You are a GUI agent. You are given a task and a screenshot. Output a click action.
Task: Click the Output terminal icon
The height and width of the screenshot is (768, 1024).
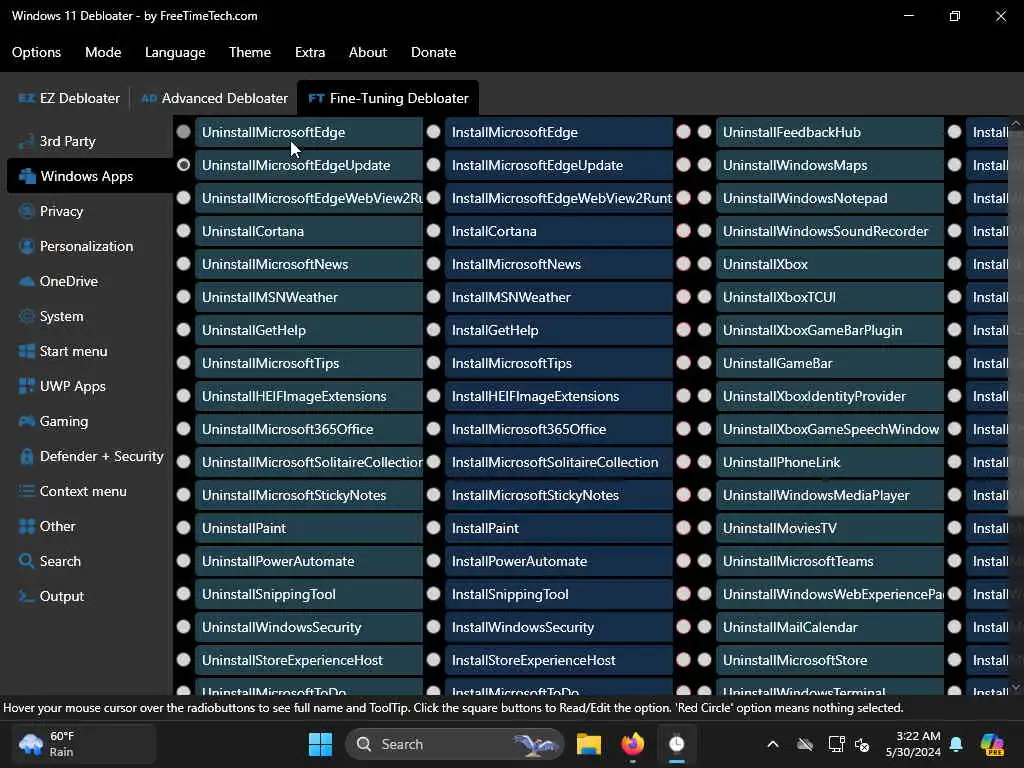(x=26, y=596)
